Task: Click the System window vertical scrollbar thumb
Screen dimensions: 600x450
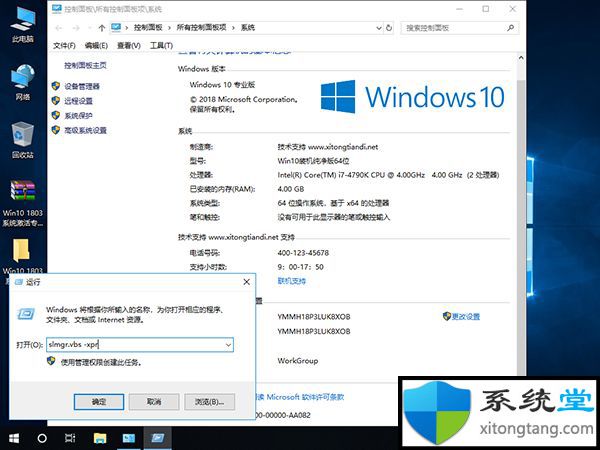Action: (521, 226)
